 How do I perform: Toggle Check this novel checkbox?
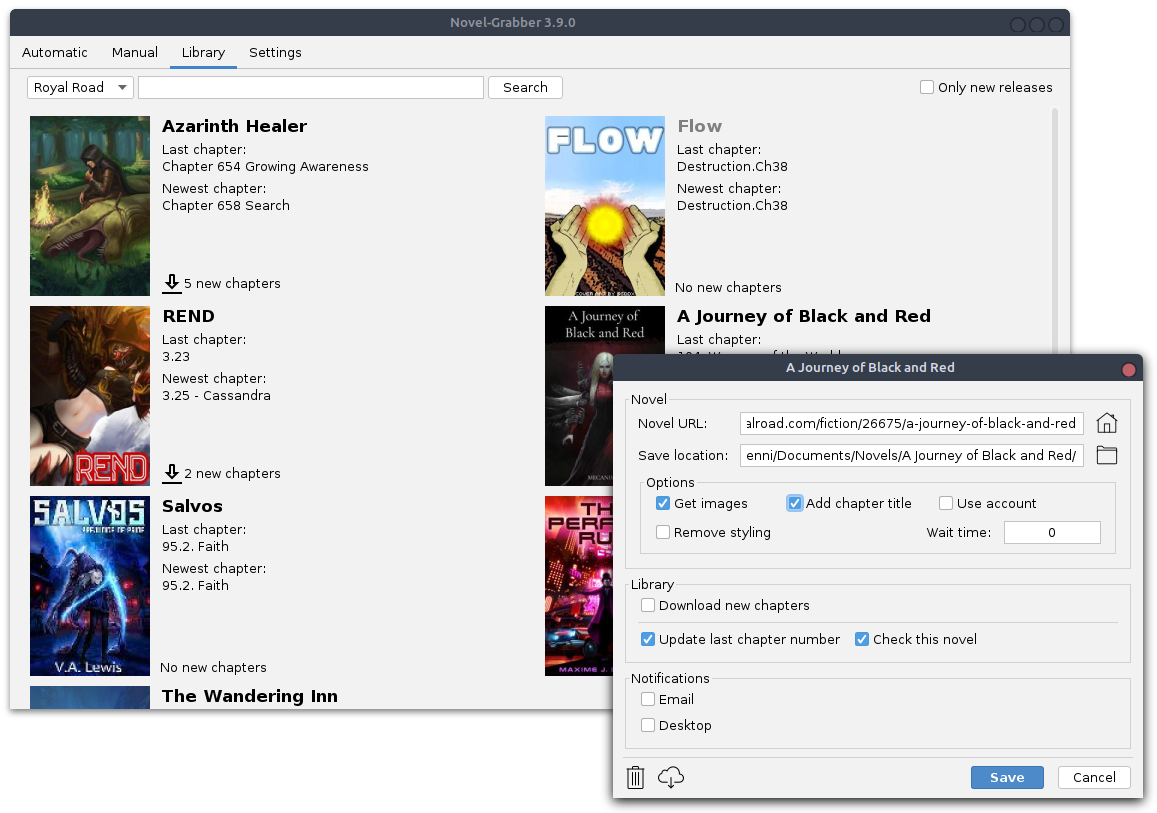click(x=862, y=639)
